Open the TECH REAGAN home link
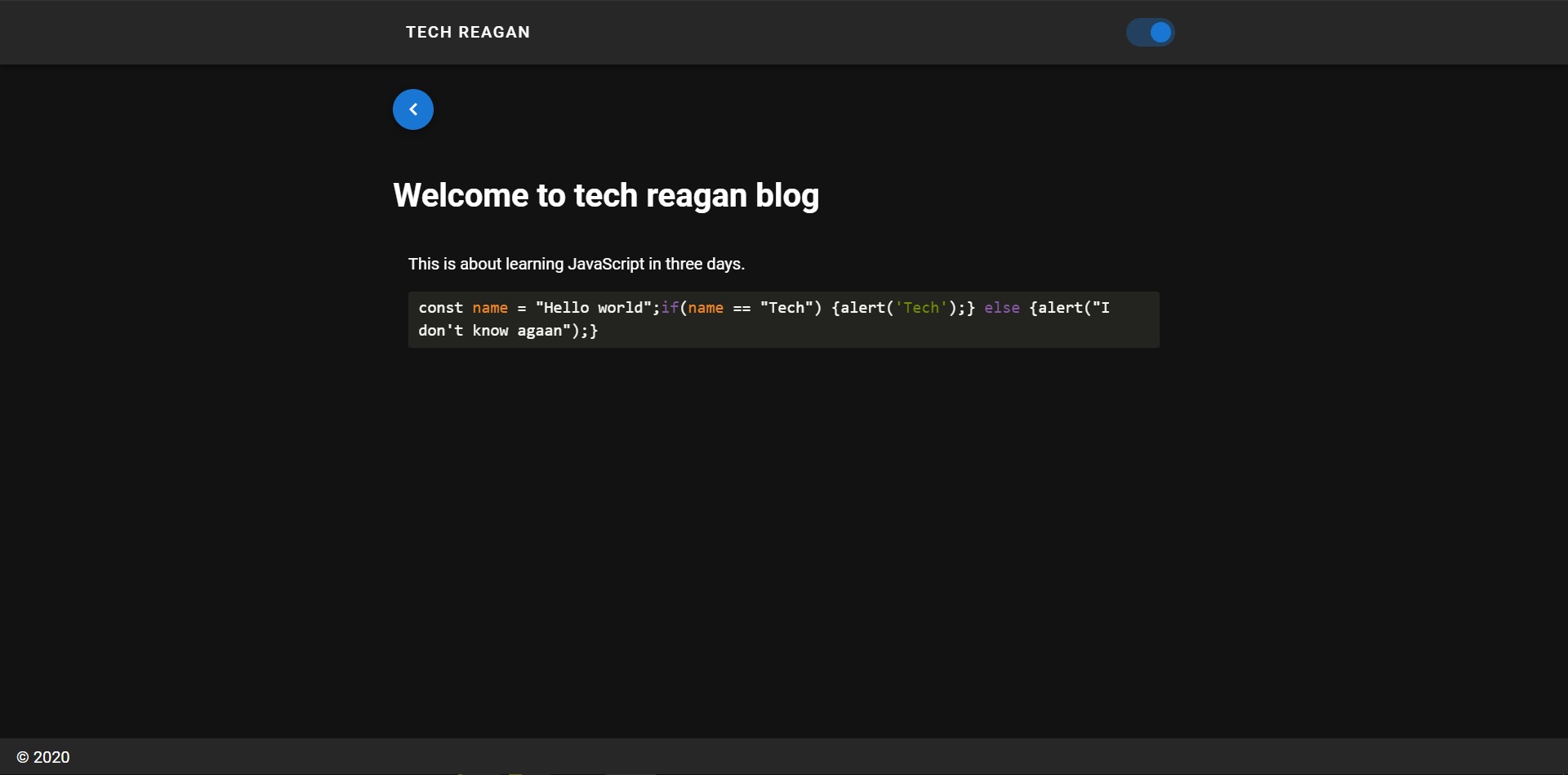1568x775 pixels. pyautogui.click(x=468, y=32)
